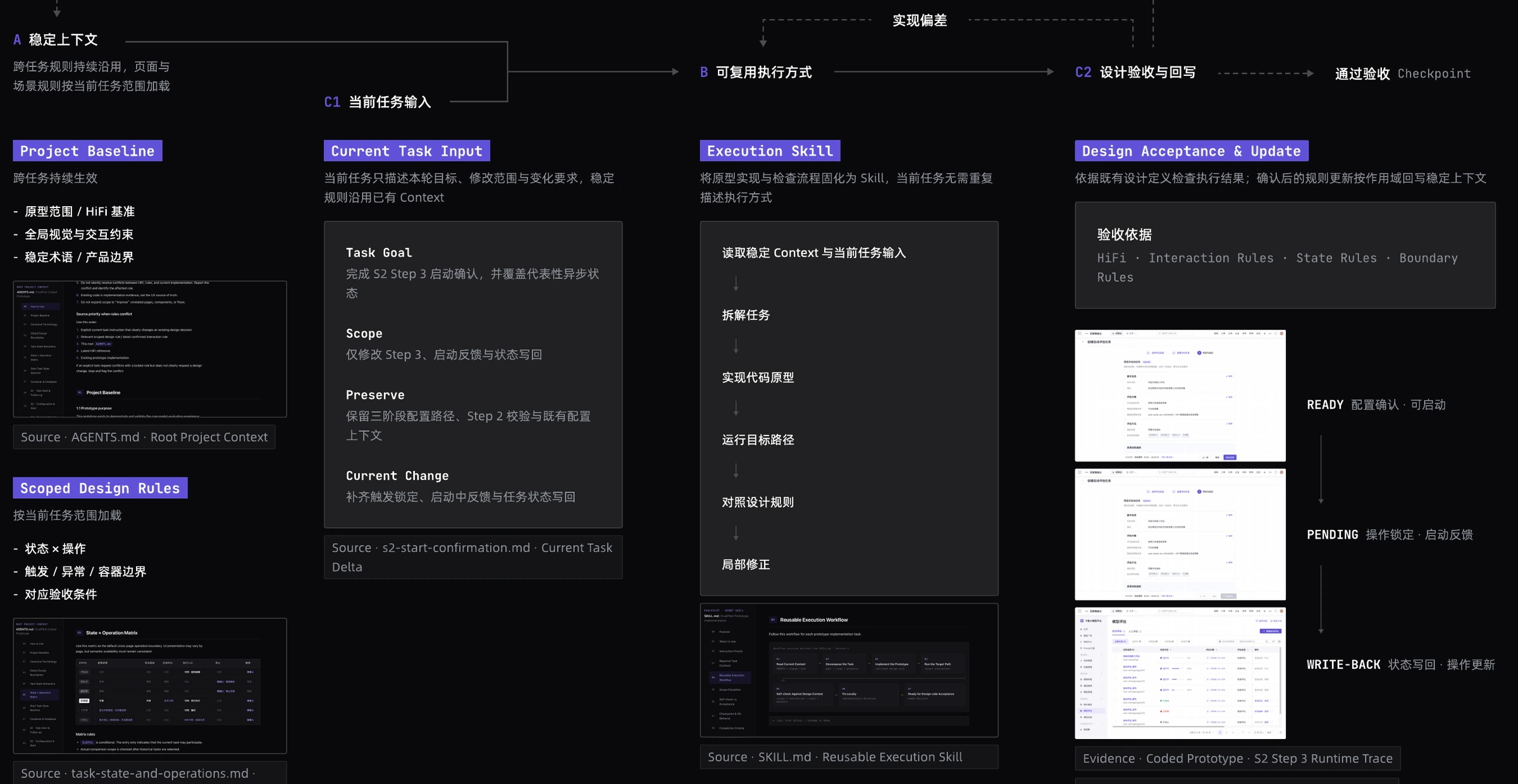Select the '读取稳定 Context 与当前任务输入' step
The height and width of the screenshot is (784, 1518).
(814, 252)
